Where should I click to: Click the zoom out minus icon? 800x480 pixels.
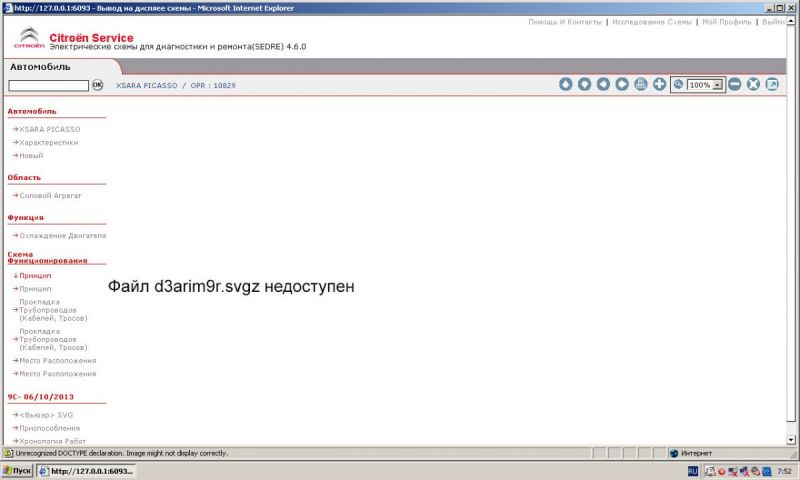[x=734, y=84]
